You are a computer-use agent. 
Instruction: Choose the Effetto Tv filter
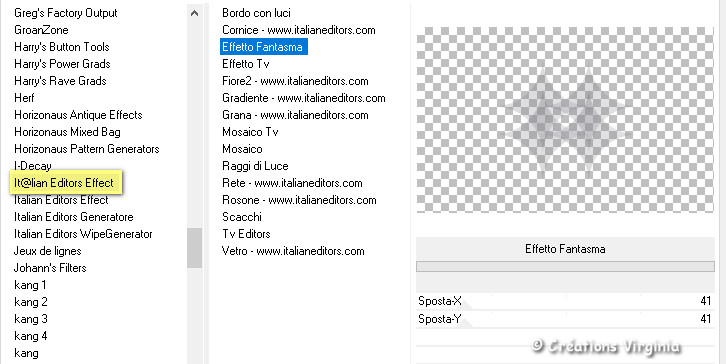tap(245, 64)
